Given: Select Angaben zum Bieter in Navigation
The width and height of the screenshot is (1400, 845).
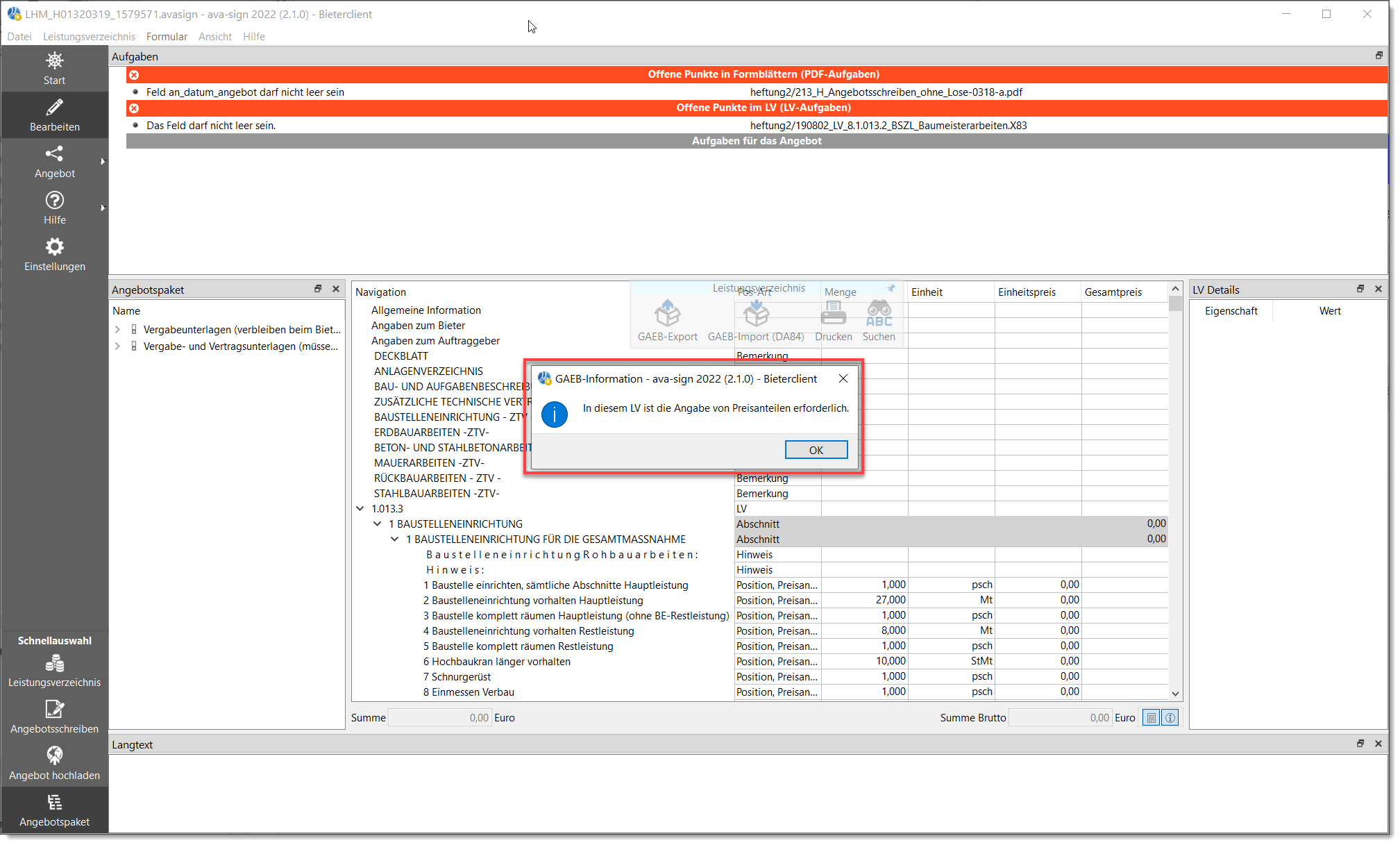Looking at the screenshot, I should tap(419, 326).
